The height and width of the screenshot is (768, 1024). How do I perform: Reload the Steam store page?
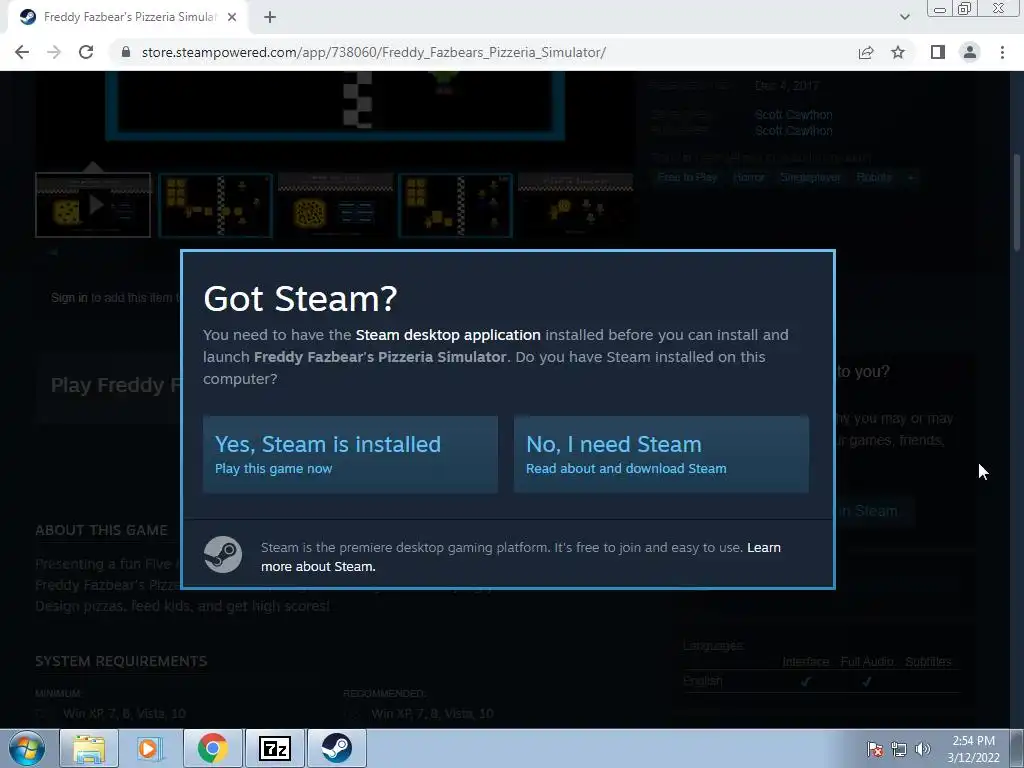coord(86,52)
